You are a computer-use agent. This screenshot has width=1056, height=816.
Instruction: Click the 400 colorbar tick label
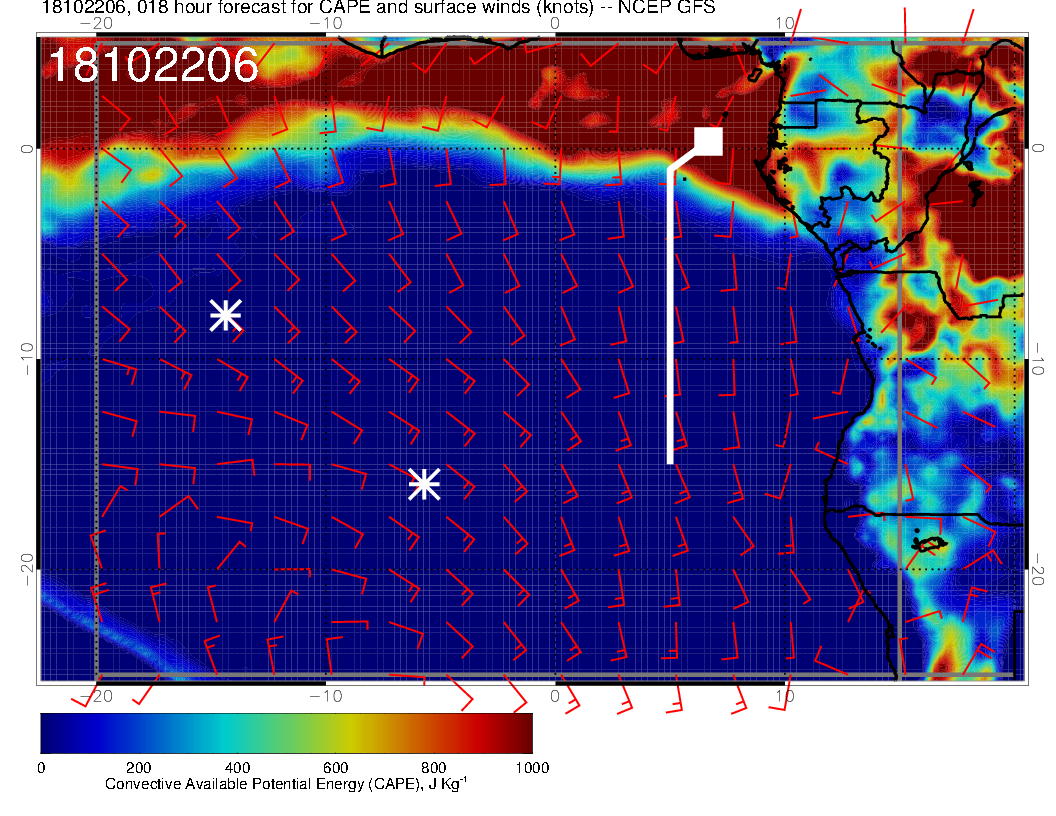(x=237, y=767)
